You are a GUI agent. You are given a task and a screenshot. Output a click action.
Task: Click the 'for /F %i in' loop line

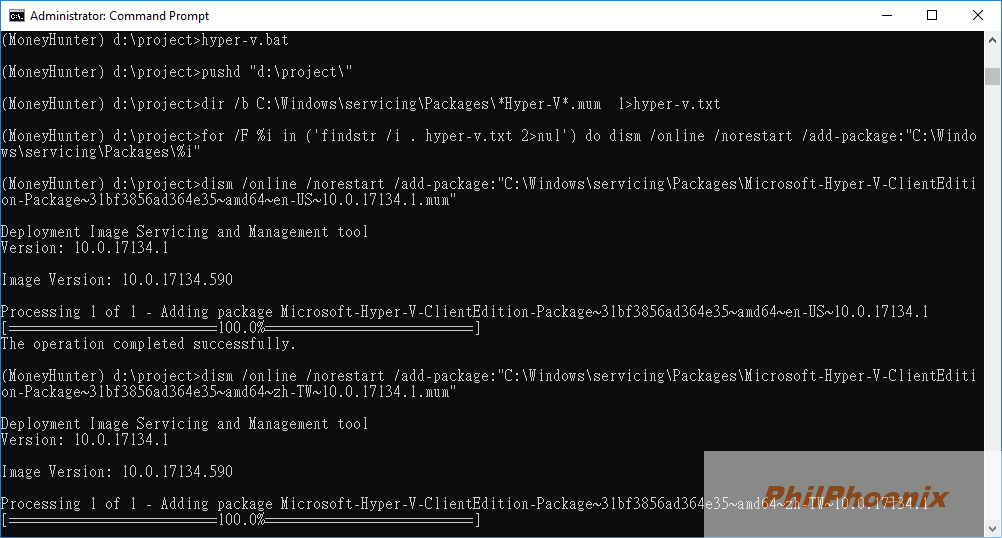point(489,144)
